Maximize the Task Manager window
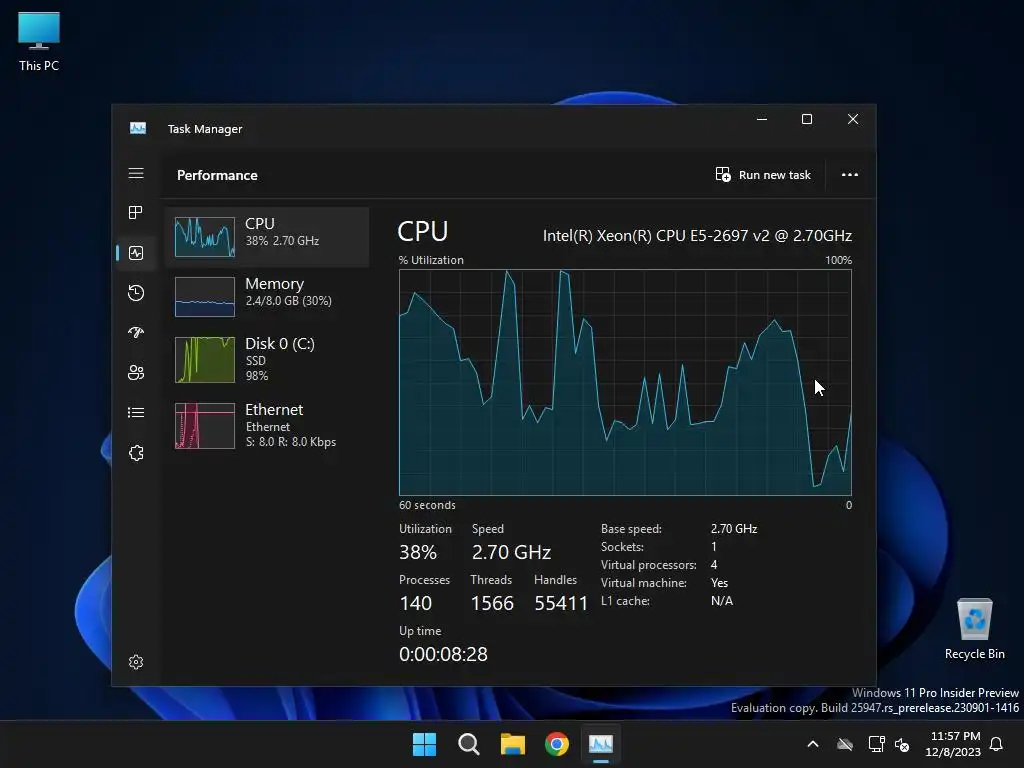The height and width of the screenshot is (768, 1024). click(807, 119)
